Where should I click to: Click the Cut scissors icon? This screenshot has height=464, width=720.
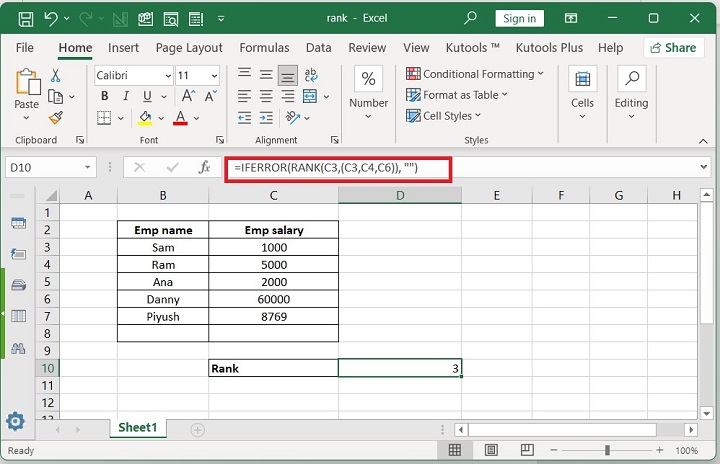[x=55, y=76]
